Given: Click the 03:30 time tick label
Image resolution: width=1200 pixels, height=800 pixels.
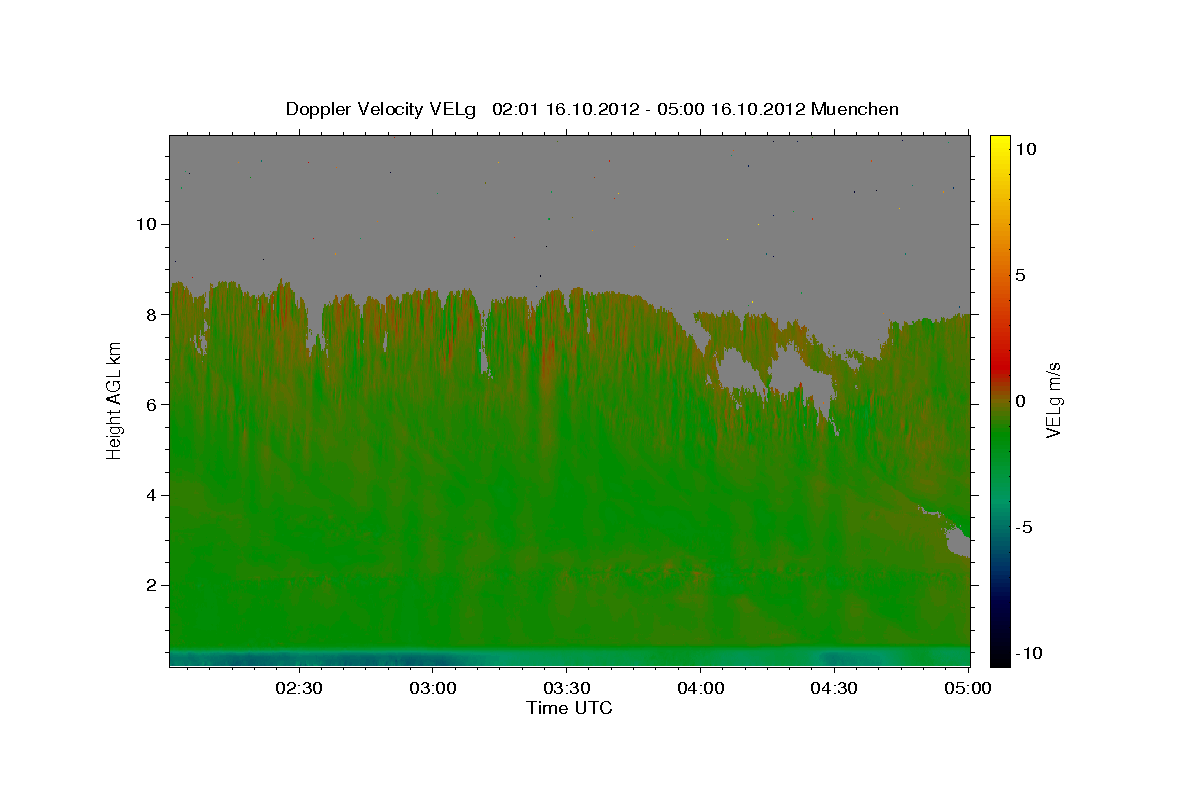Looking at the screenshot, I should (566, 688).
